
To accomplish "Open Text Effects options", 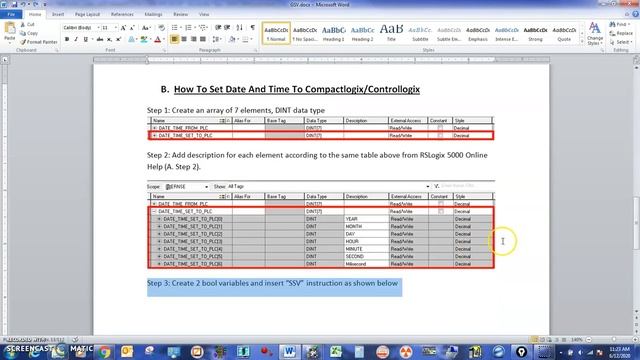I will click(131, 39).
